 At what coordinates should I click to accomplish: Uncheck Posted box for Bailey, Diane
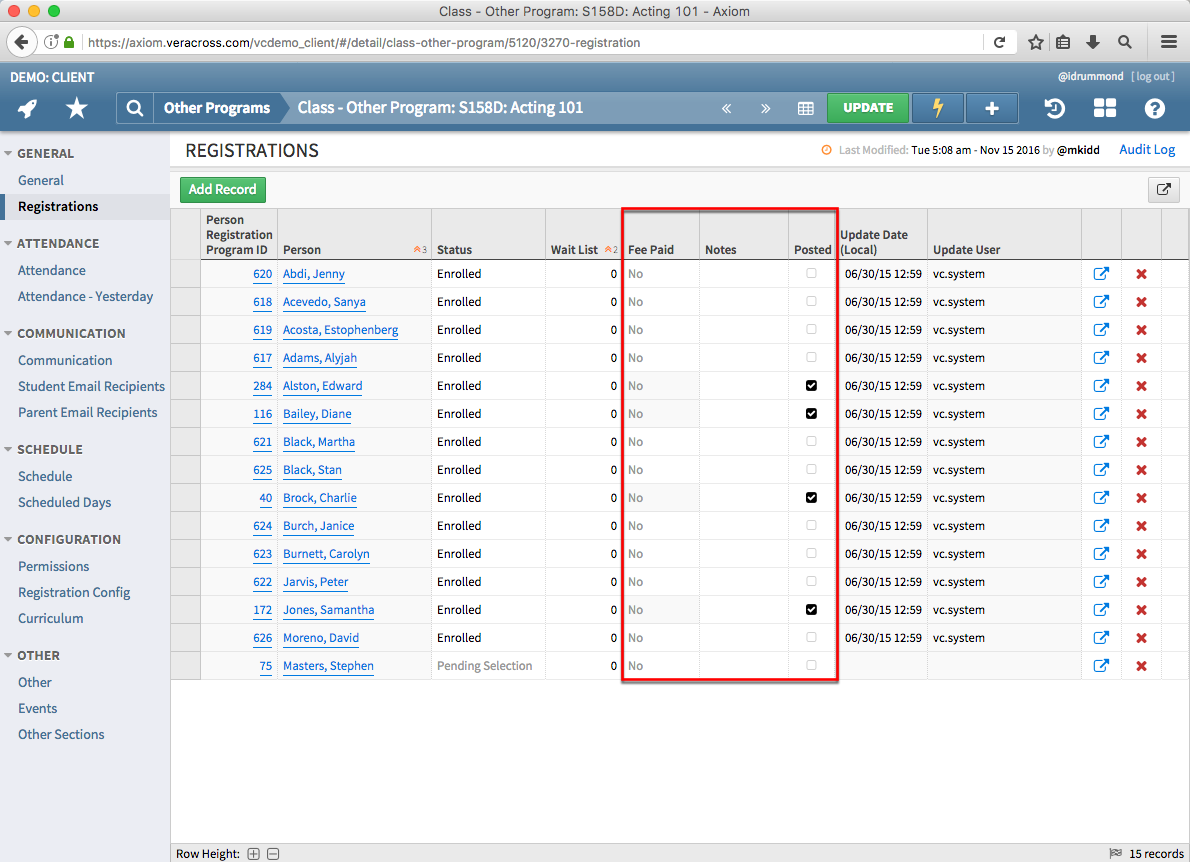(811, 414)
